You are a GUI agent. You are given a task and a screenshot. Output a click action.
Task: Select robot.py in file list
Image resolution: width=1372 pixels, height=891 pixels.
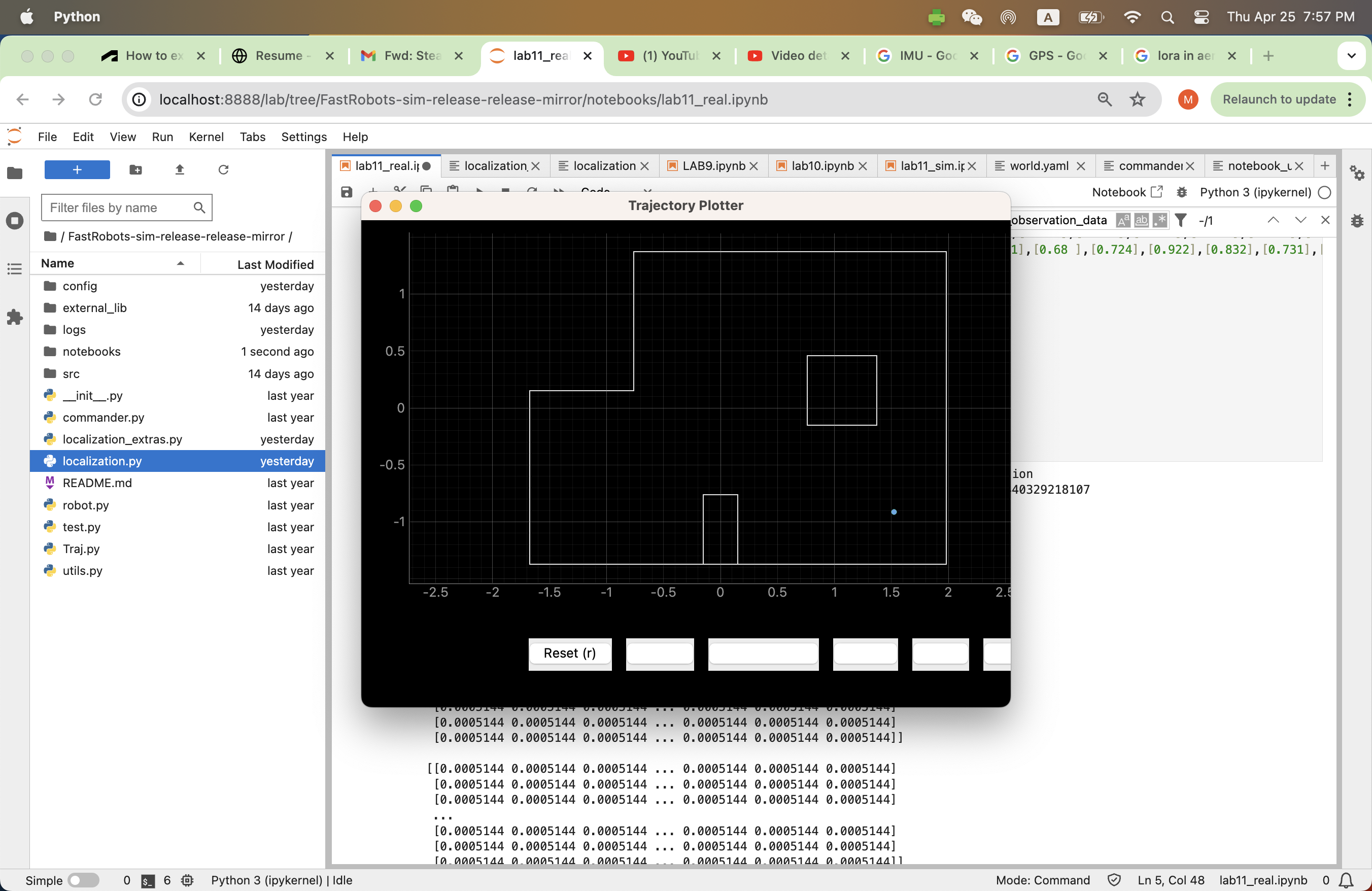pyautogui.click(x=178, y=505)
